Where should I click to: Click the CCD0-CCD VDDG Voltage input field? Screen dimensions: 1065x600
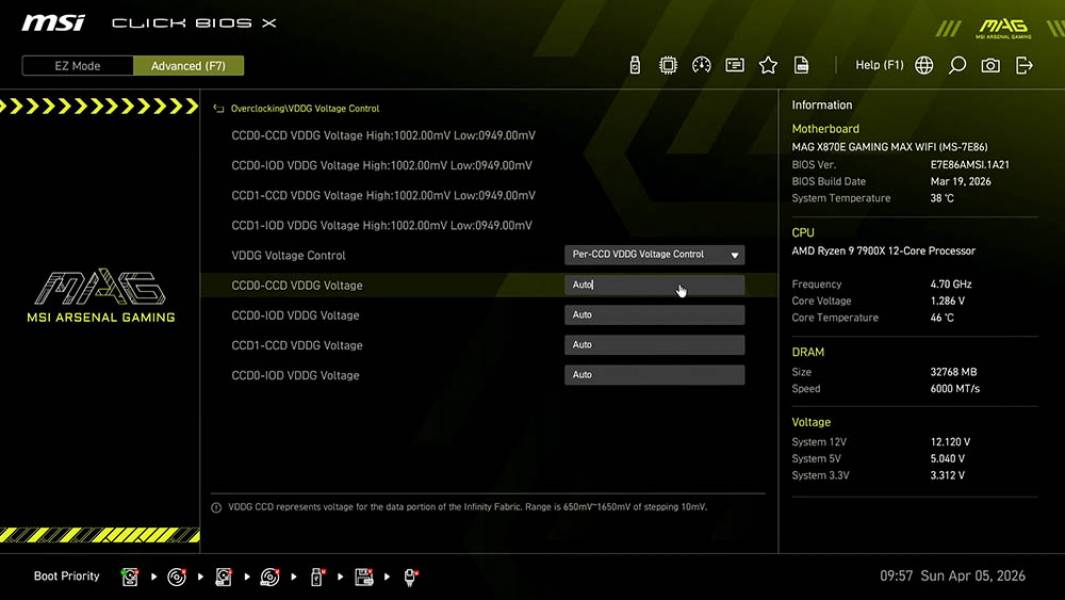654,285
